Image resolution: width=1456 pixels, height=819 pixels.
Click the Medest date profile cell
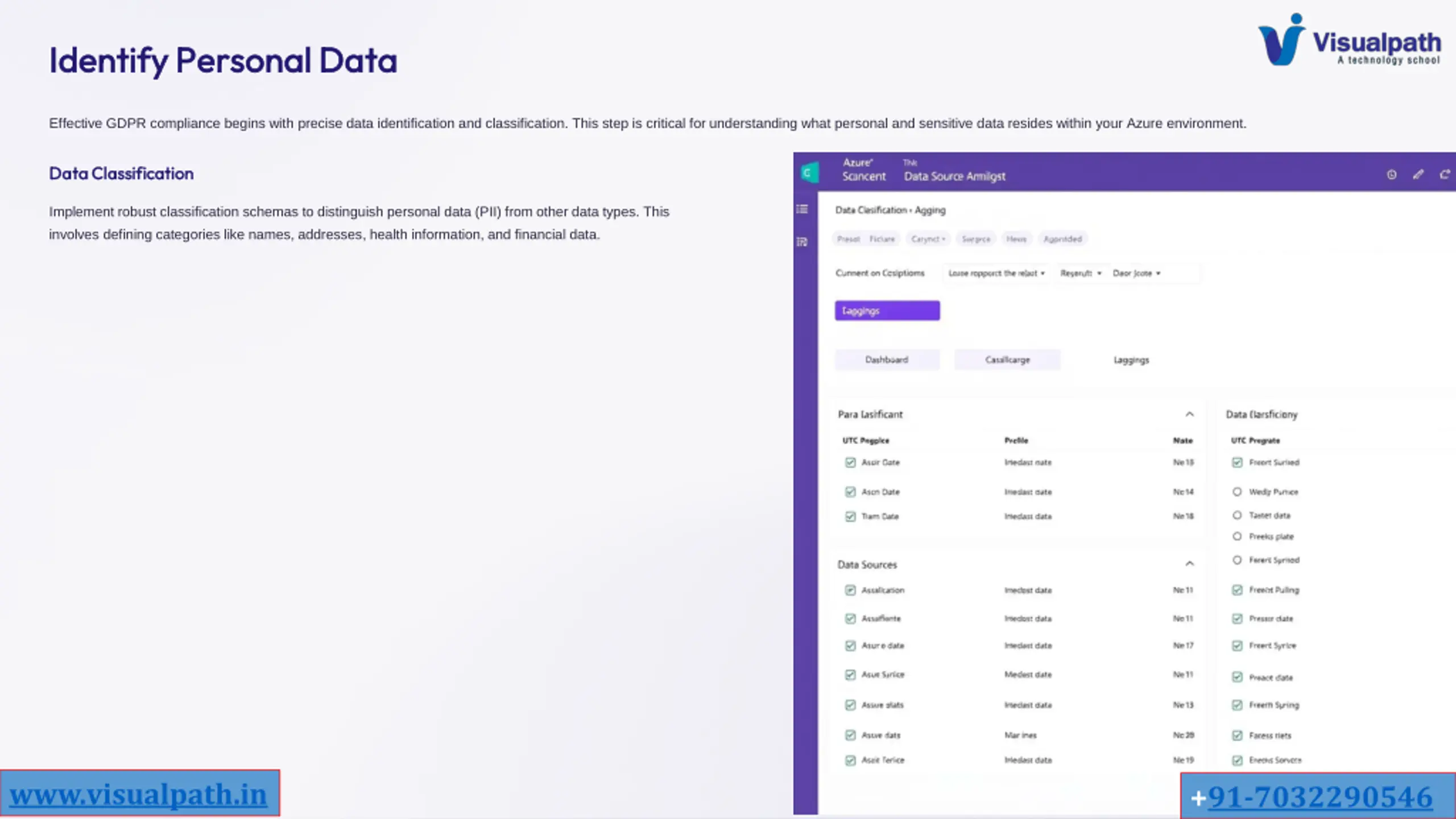[x=1028, y=675]
